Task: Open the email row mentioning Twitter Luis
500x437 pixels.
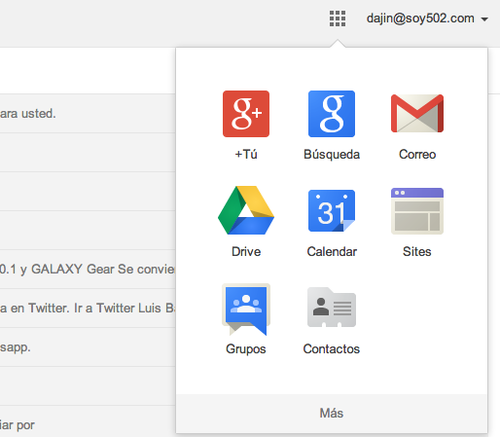Action: (x=88, y=308)
